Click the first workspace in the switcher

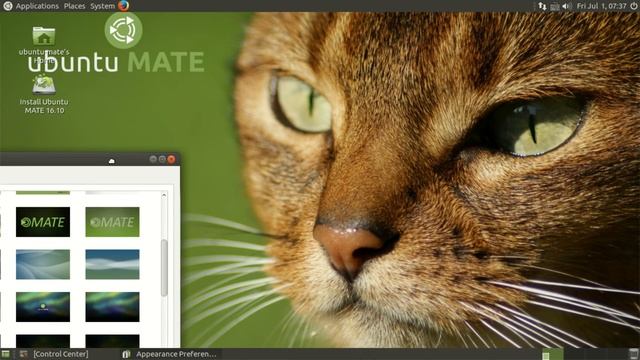[552, 354]
